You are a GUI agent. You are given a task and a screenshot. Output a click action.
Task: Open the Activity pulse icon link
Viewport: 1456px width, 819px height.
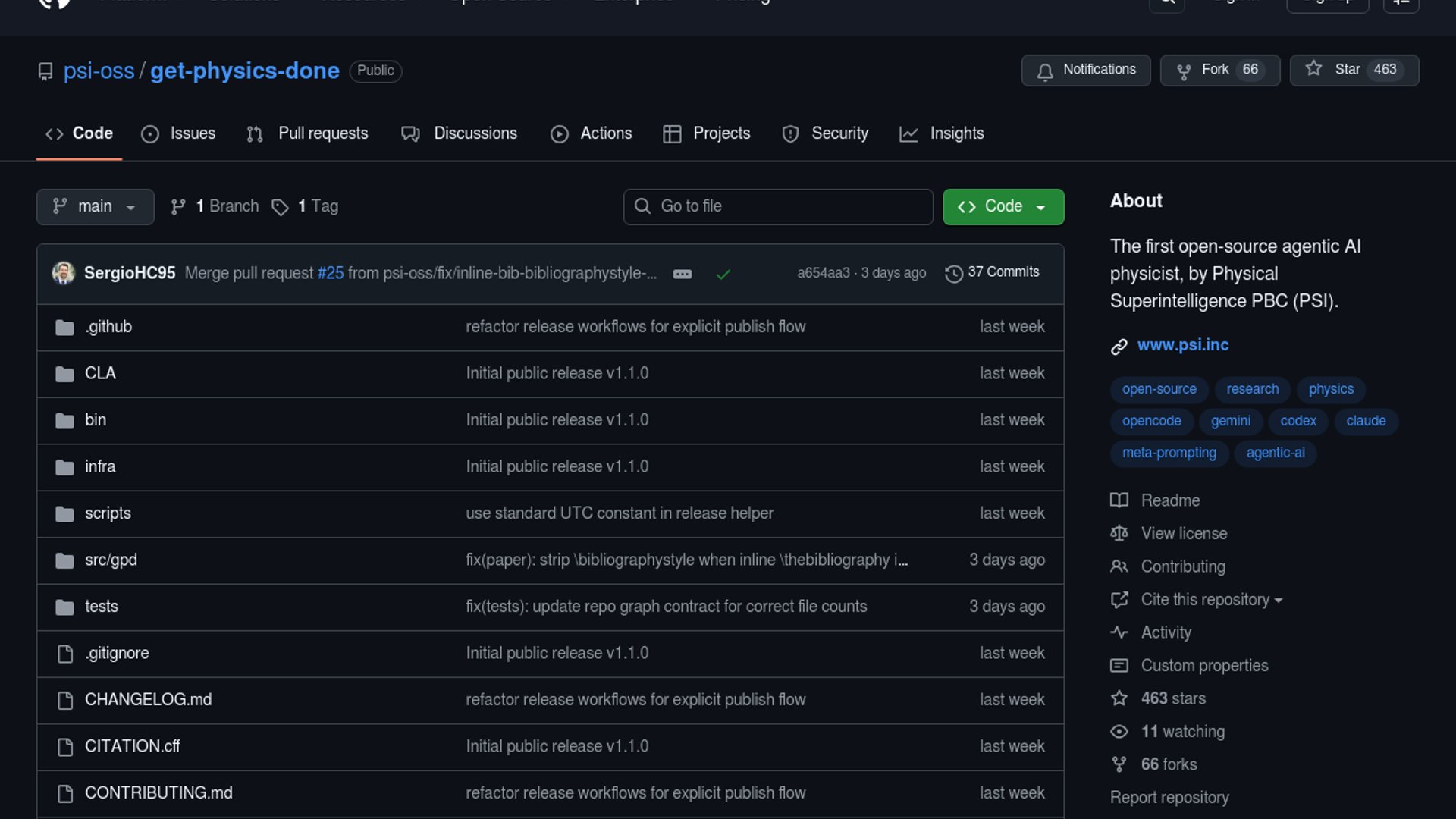(1119, 632)
